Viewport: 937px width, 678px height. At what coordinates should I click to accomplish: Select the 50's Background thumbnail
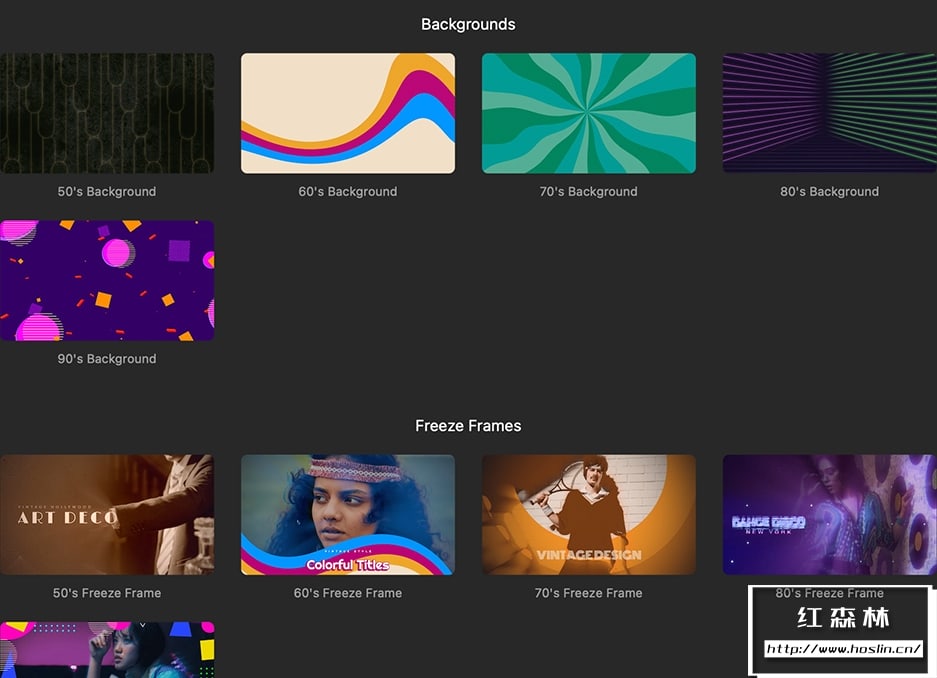pyautogui.click(x=107, y=113)
